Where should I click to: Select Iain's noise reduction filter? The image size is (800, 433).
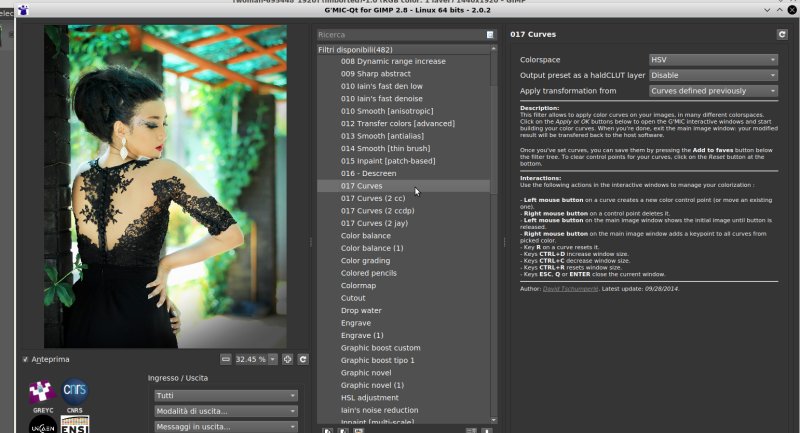pos(379,410)
